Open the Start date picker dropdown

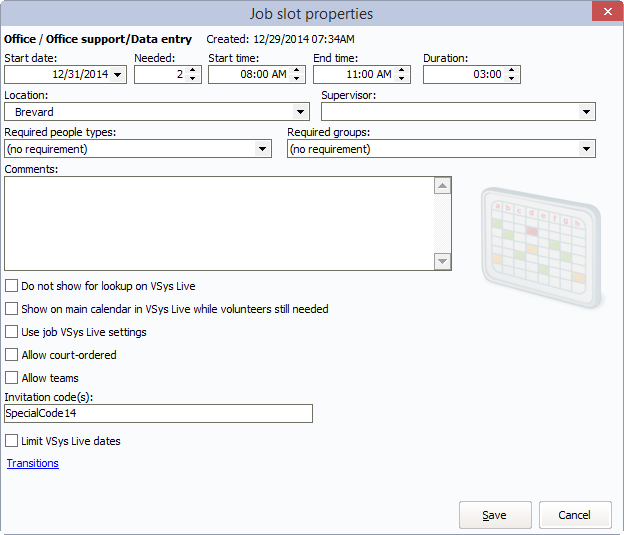pos(118,75)
